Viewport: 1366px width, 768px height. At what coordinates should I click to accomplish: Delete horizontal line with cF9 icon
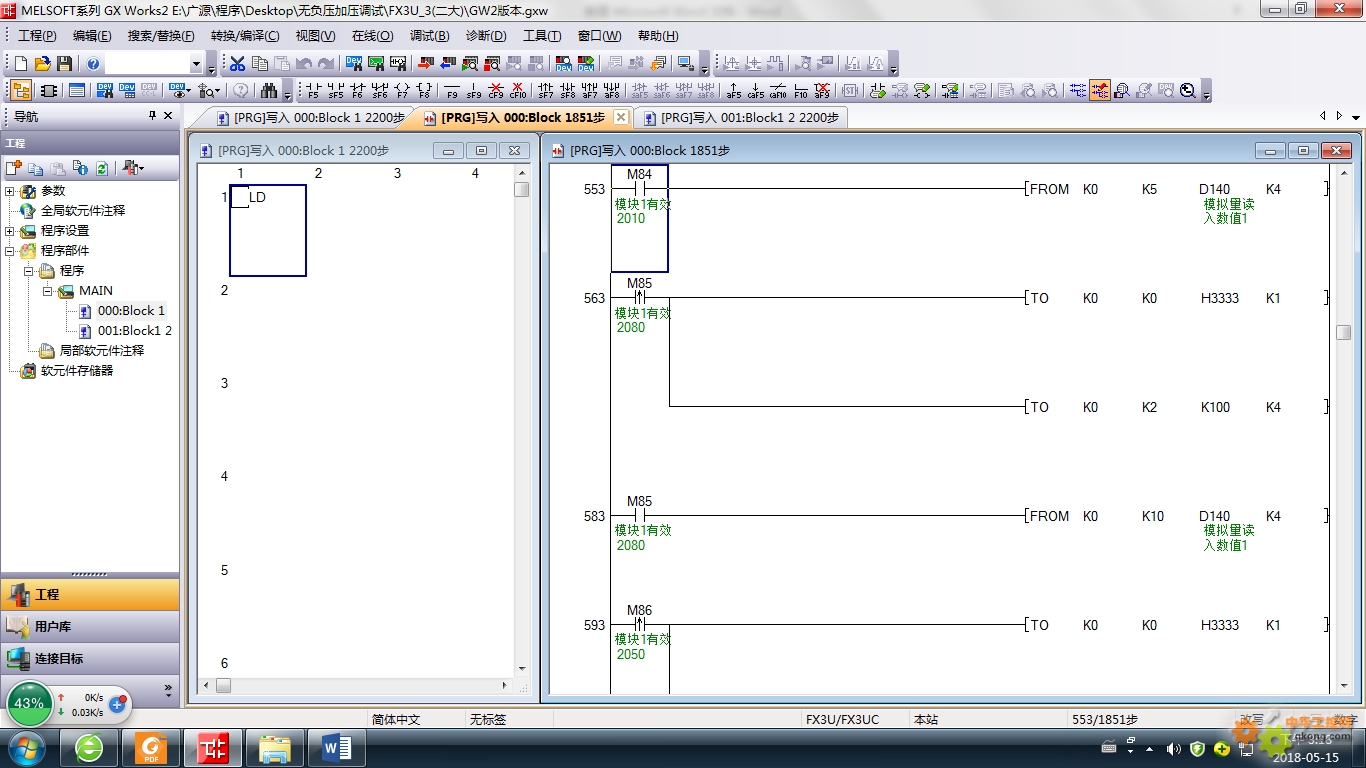(496, 91)
